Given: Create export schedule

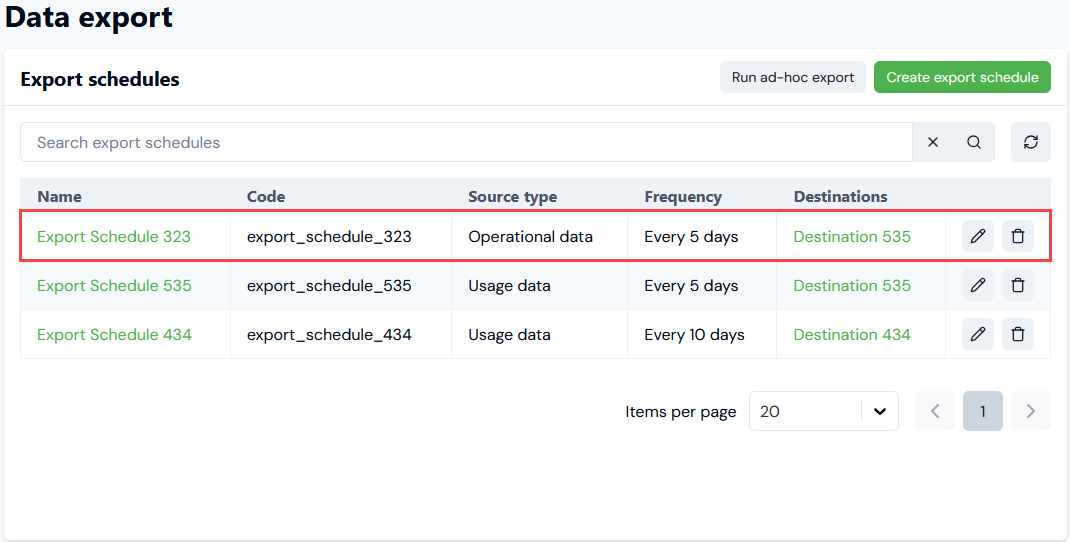Looking at the screenshot, I should 962,77.
